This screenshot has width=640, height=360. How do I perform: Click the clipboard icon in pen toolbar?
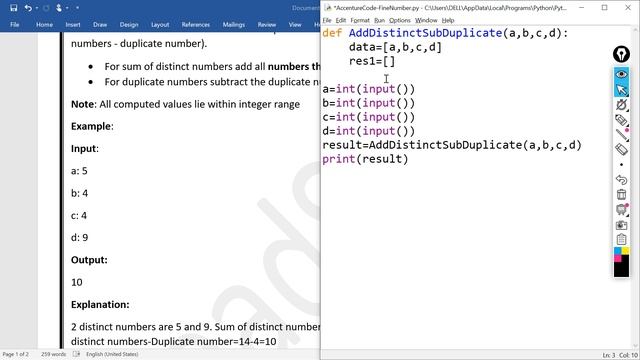click(621, 240)
